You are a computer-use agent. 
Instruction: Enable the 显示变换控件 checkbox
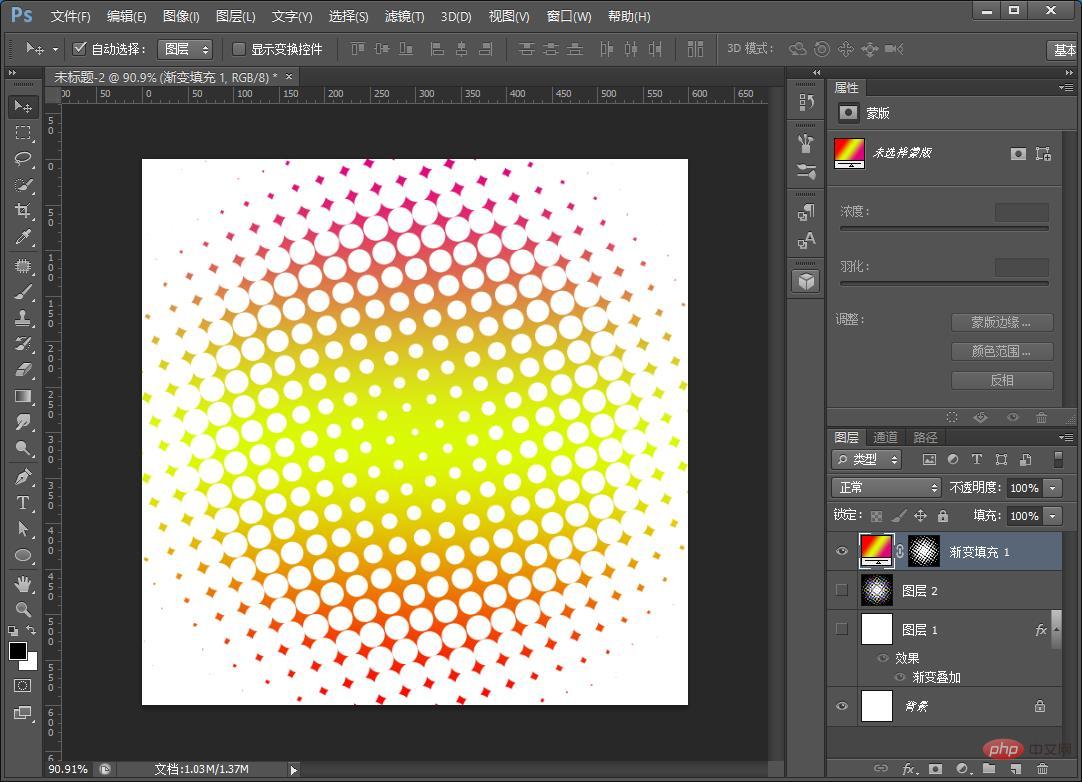click(239, 49)
